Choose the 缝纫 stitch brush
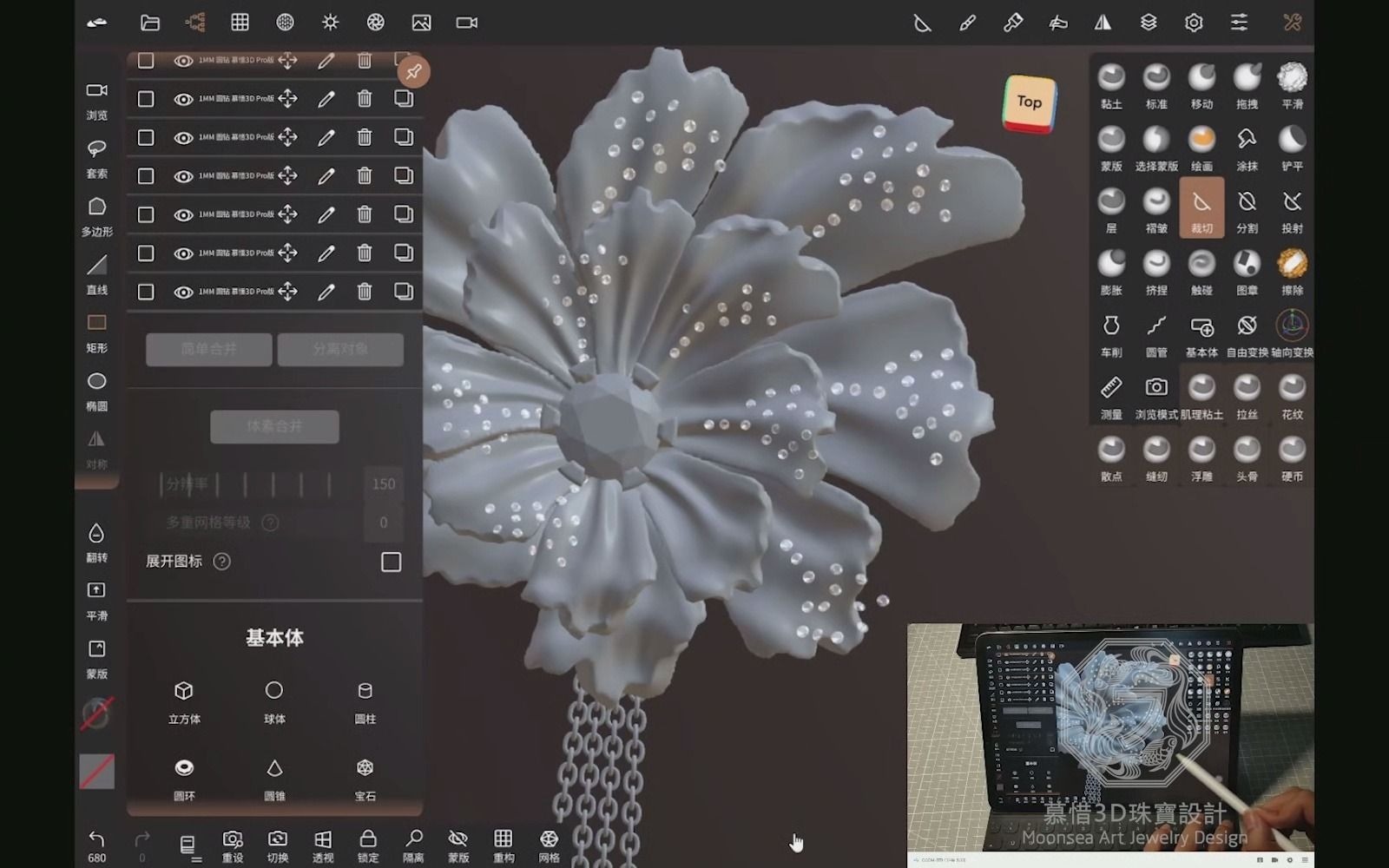 1156,458
